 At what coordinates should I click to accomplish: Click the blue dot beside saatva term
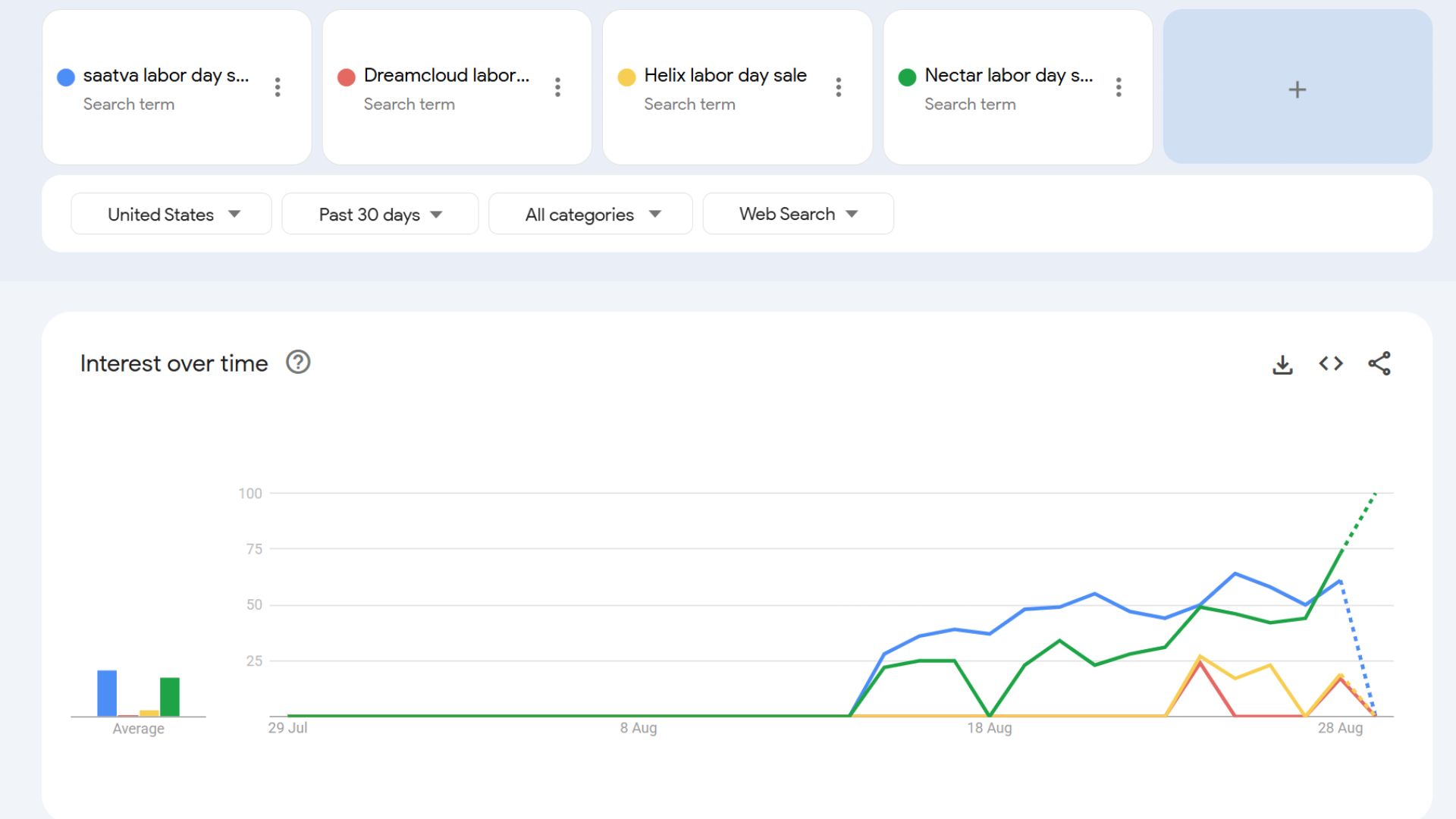(x=66, y=77)
